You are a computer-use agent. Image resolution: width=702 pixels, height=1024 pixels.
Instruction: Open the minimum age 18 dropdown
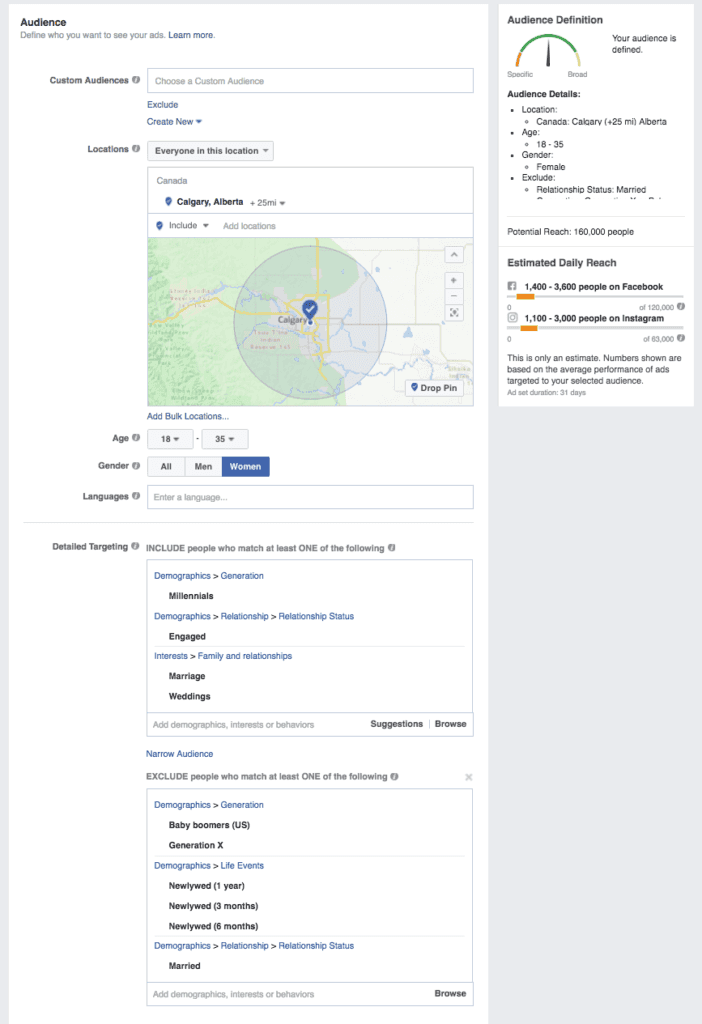tap(170, 439)
